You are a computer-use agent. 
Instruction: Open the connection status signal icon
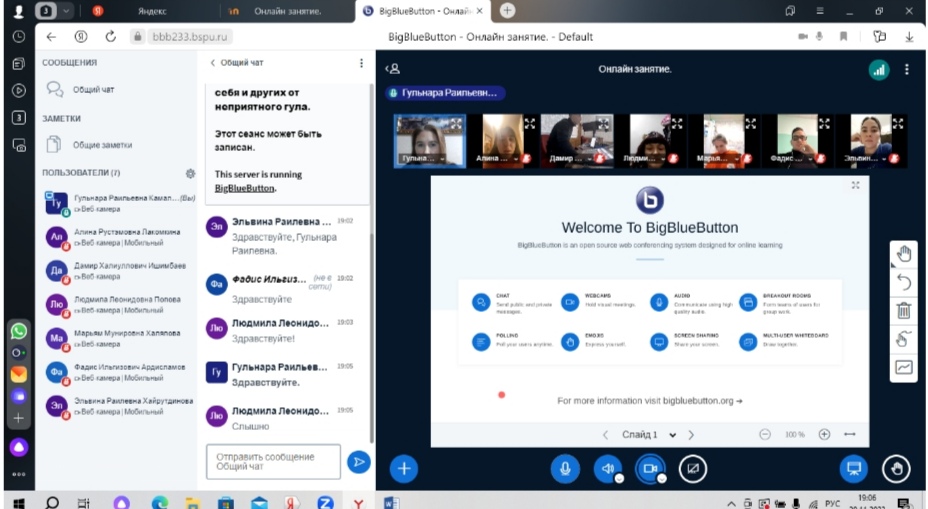click(x=879, y=70)
